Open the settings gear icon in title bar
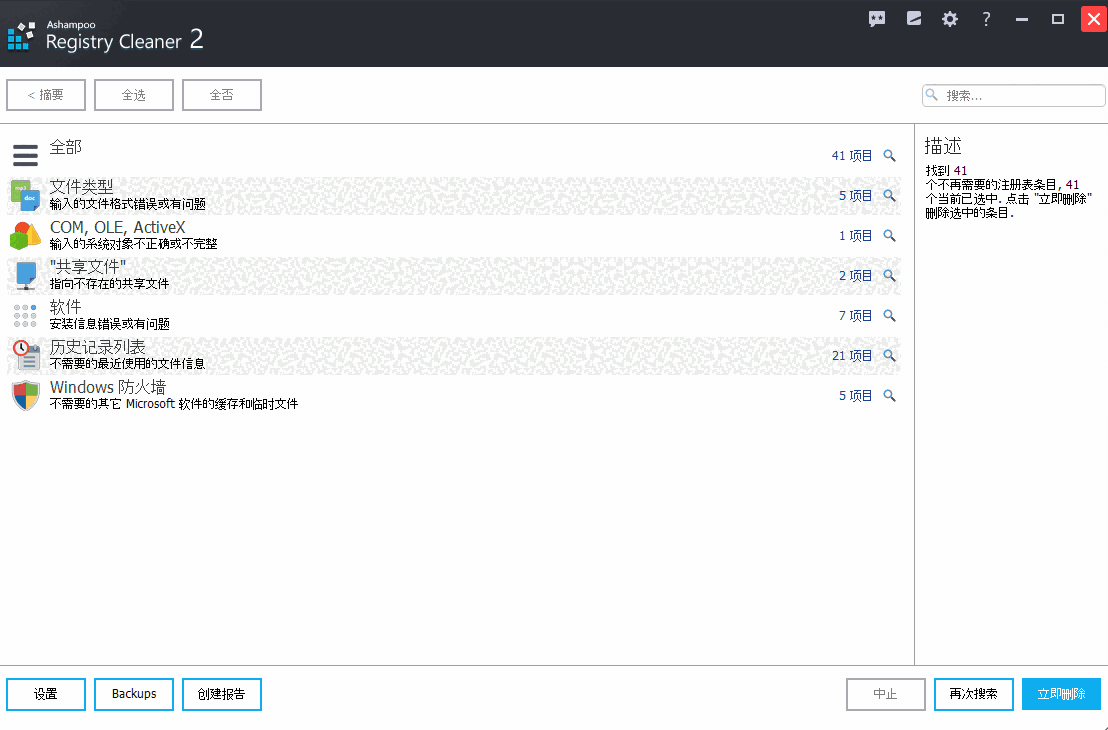The width and height of the screenshot is (1108, 730). [949, 18]
